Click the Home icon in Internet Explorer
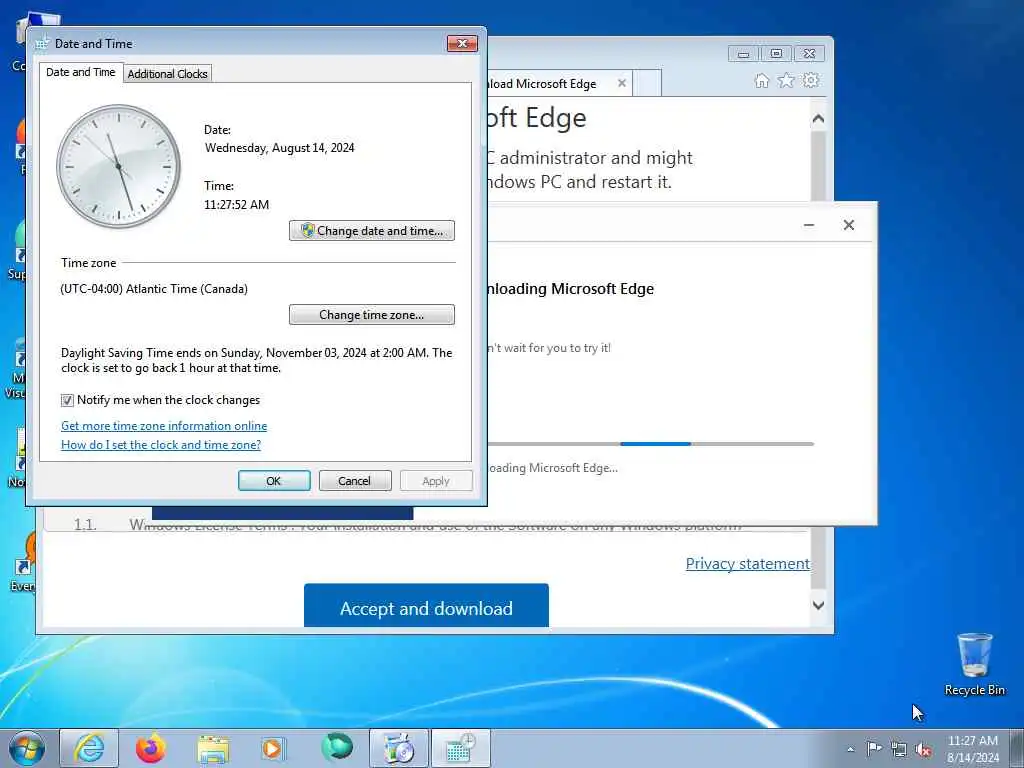 point(761,80)
